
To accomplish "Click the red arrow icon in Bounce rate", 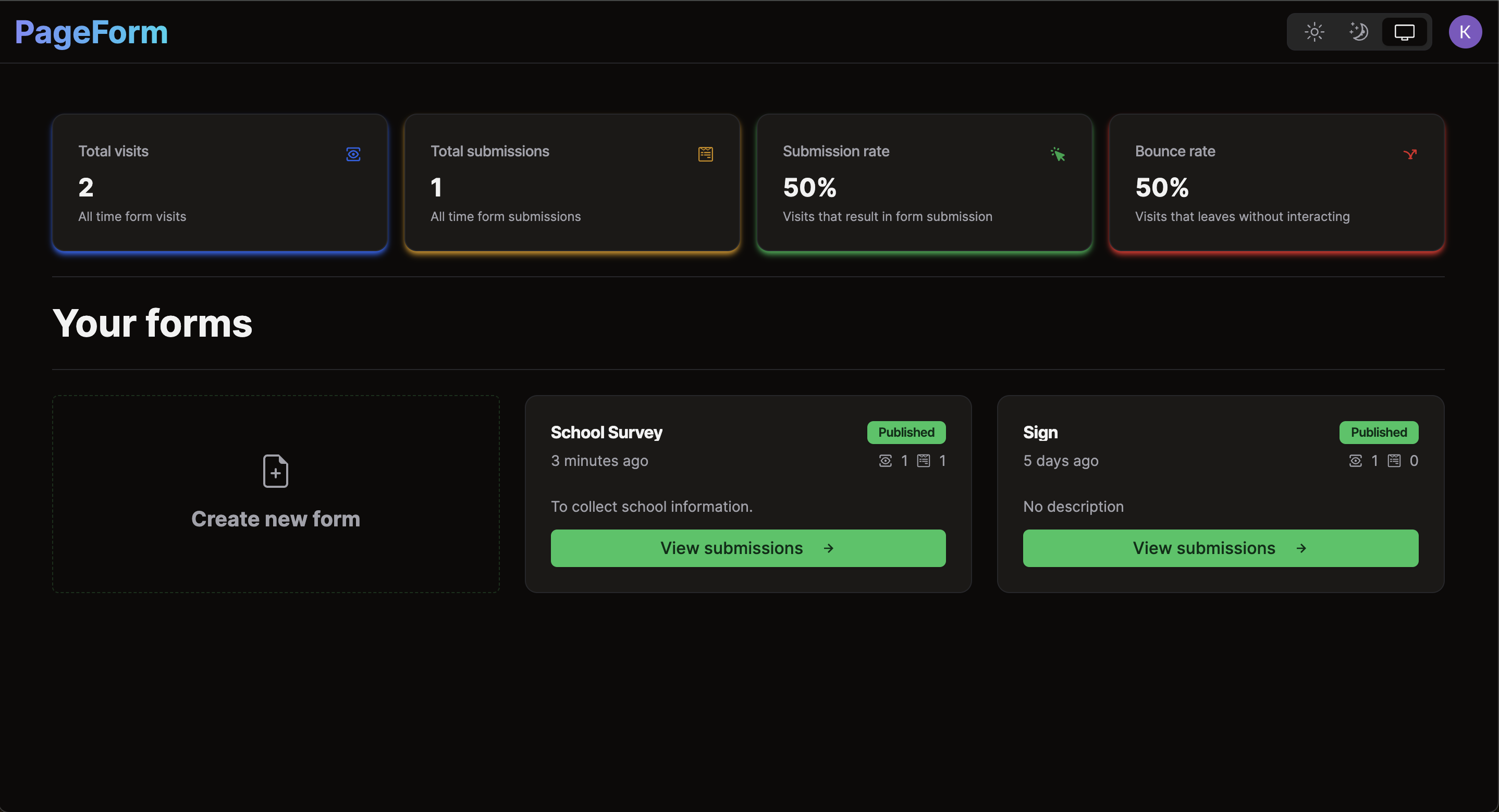I will [x=1409, y=154].
